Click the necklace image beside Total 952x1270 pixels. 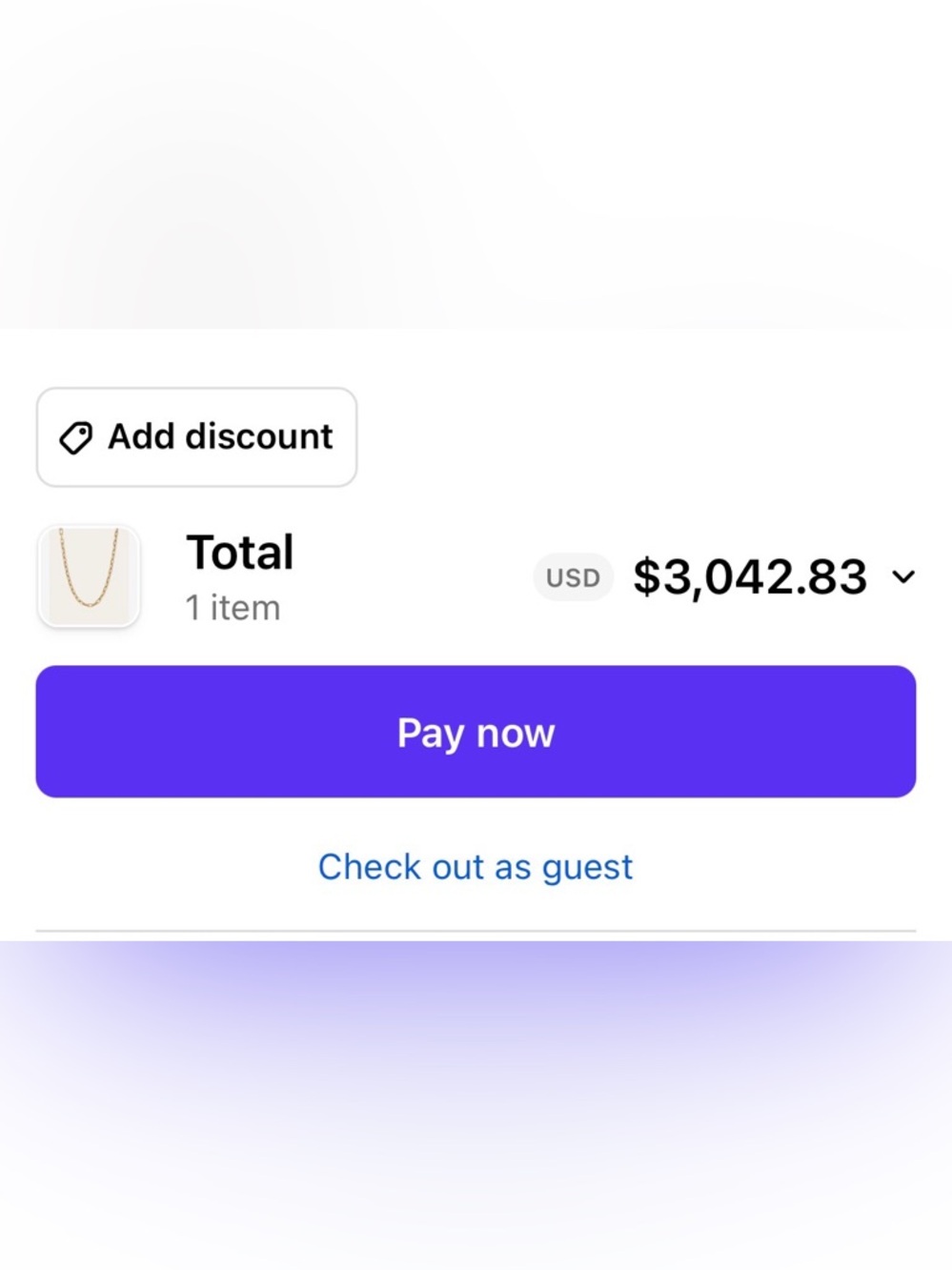89,576
